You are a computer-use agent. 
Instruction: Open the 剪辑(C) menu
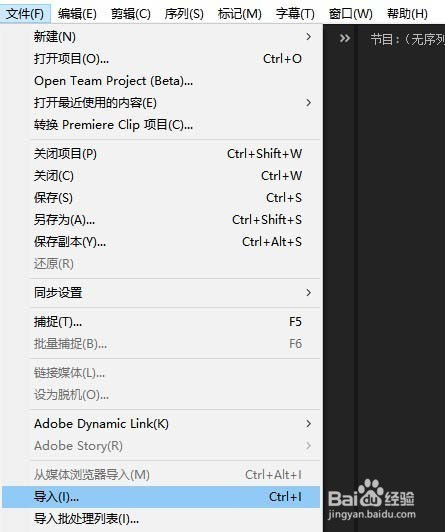click(131, 14)
